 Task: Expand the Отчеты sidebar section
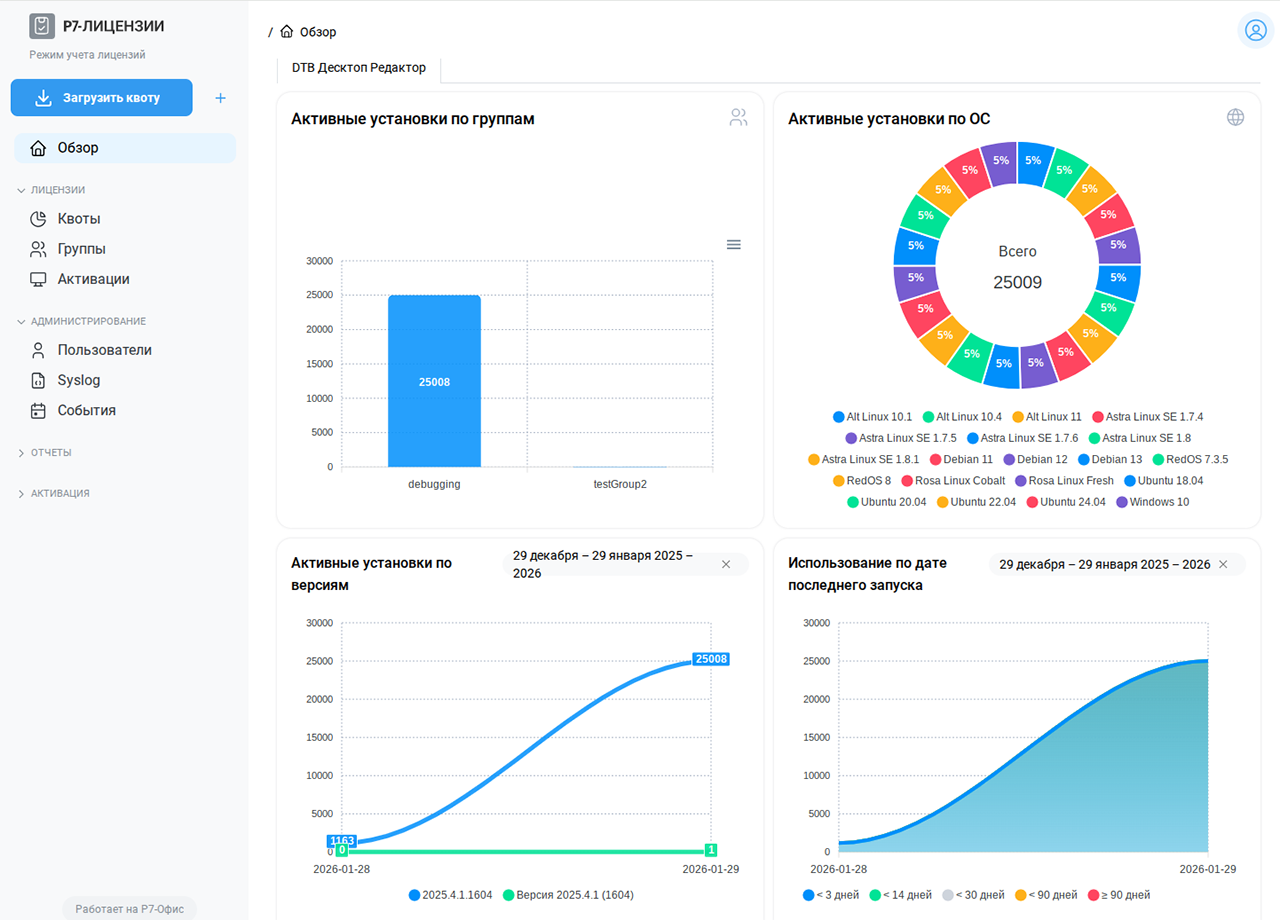tap(50, 453)
